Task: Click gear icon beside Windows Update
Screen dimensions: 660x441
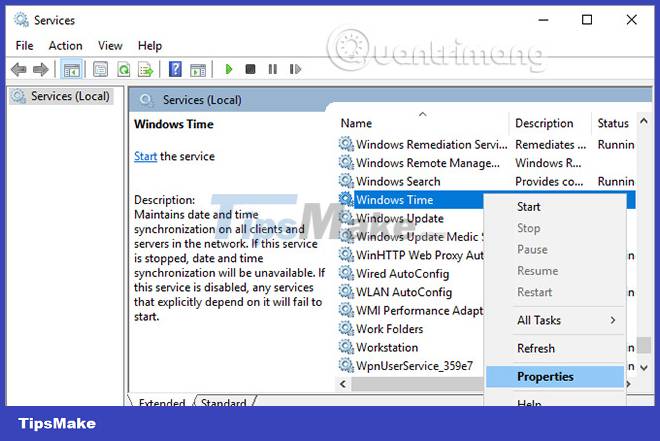Action: coord(346,218)
